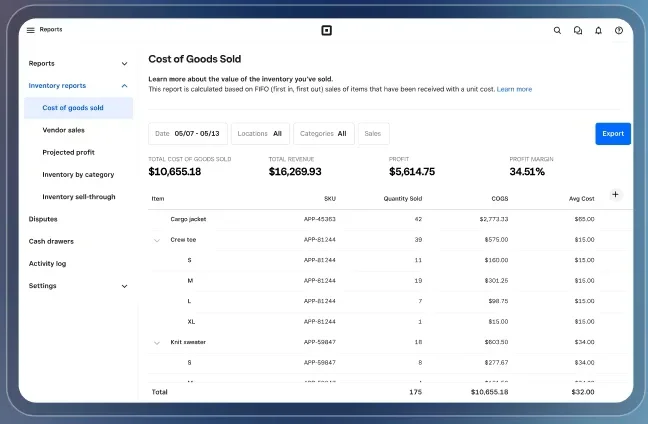Open the messages chat icon
The width and height of the screenshot is (648, 424).
578,30
